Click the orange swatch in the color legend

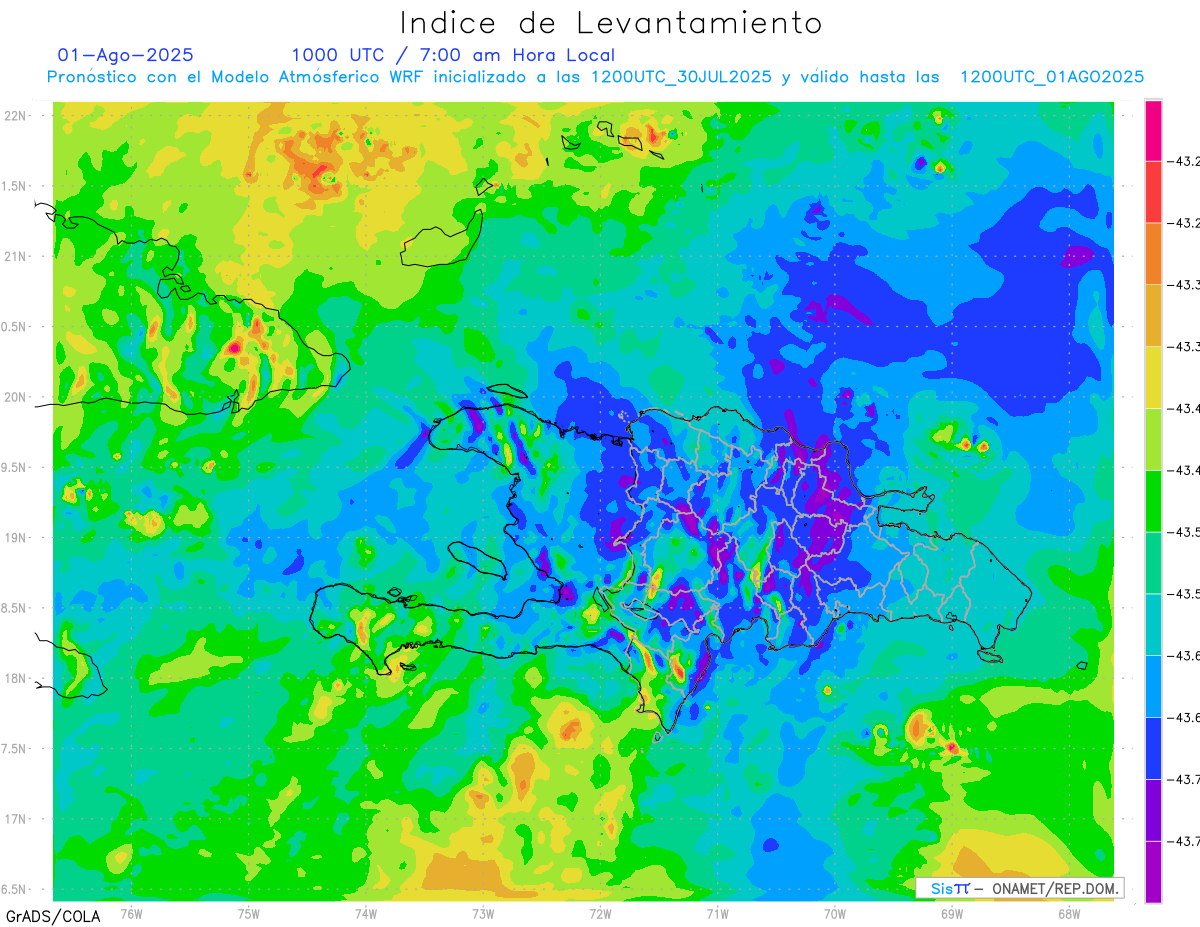click(1153, 254)
